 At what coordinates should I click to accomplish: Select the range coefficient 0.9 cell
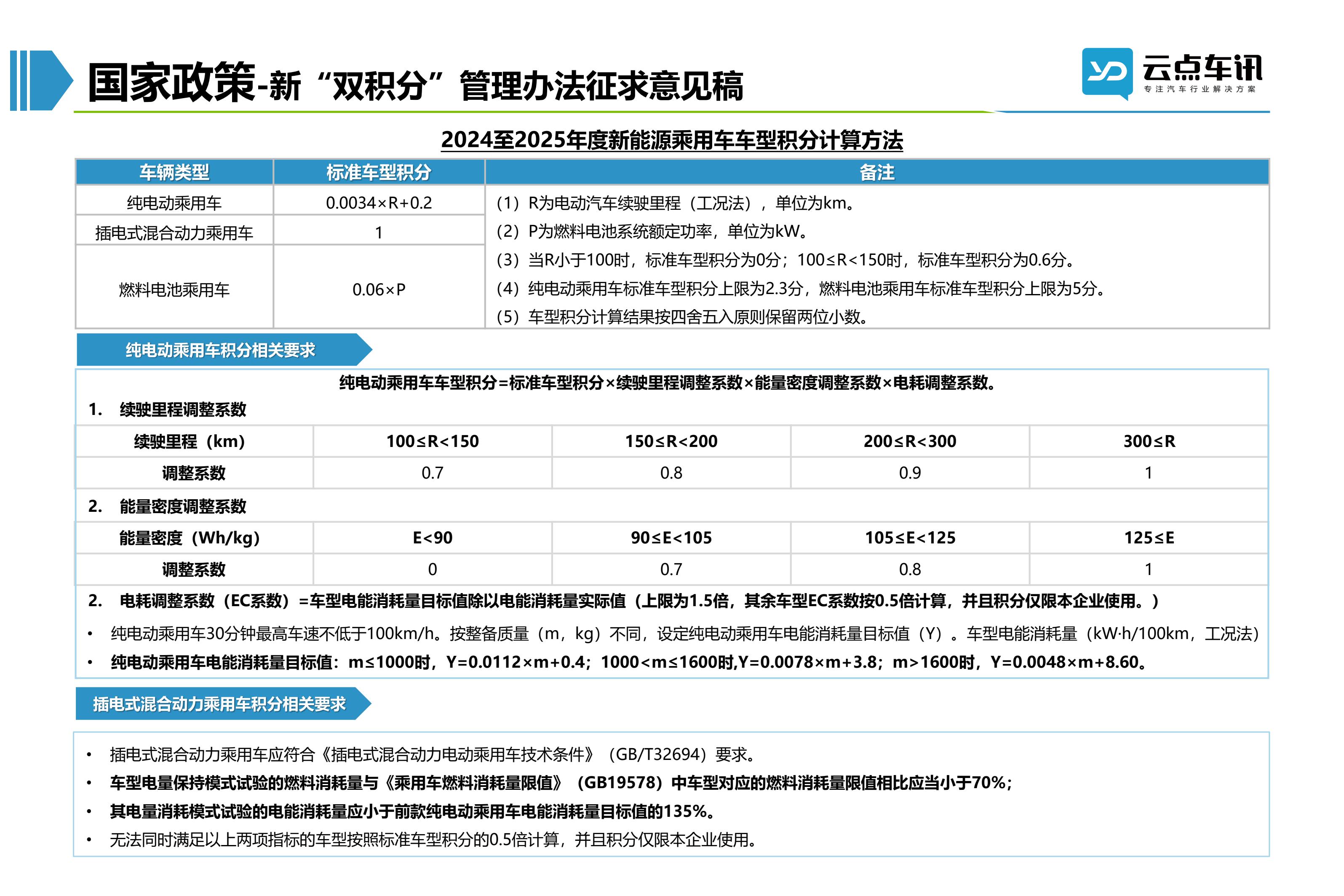tap(910, 473)
